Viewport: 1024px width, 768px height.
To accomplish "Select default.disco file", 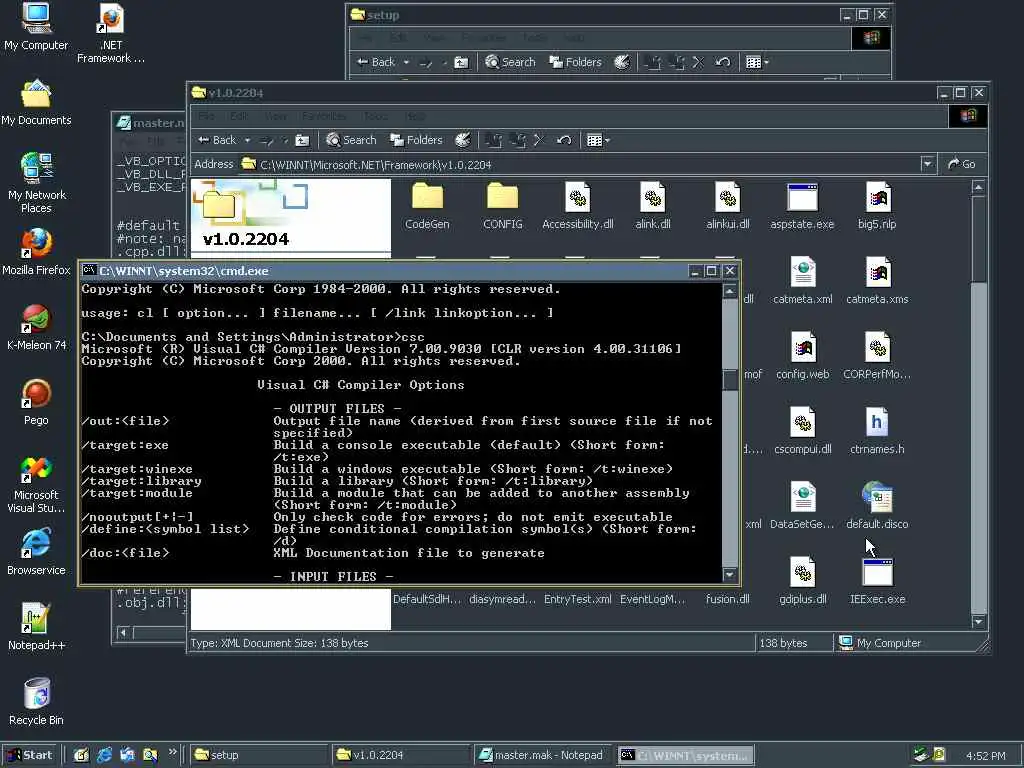I will (877, 507).
